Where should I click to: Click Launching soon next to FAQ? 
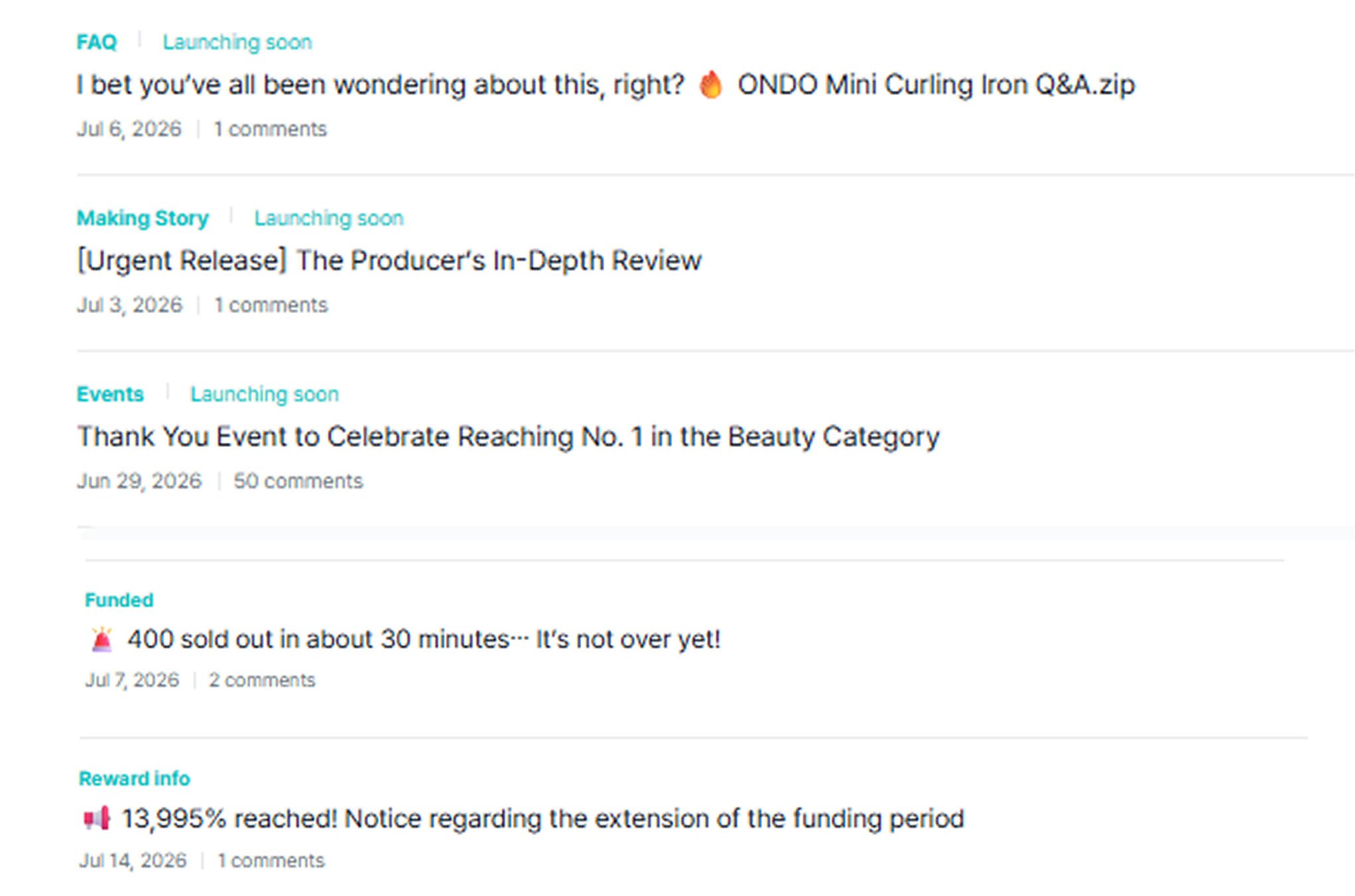click(237, 42)
